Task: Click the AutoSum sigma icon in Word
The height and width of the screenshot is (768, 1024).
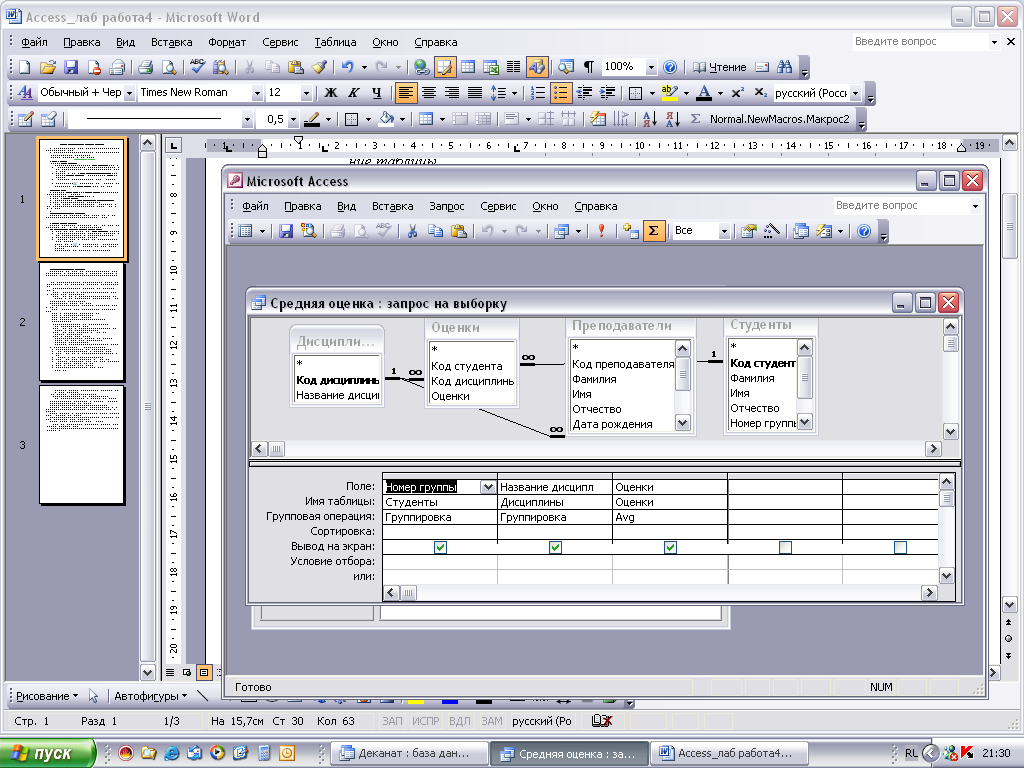Action: click(696, 119)
